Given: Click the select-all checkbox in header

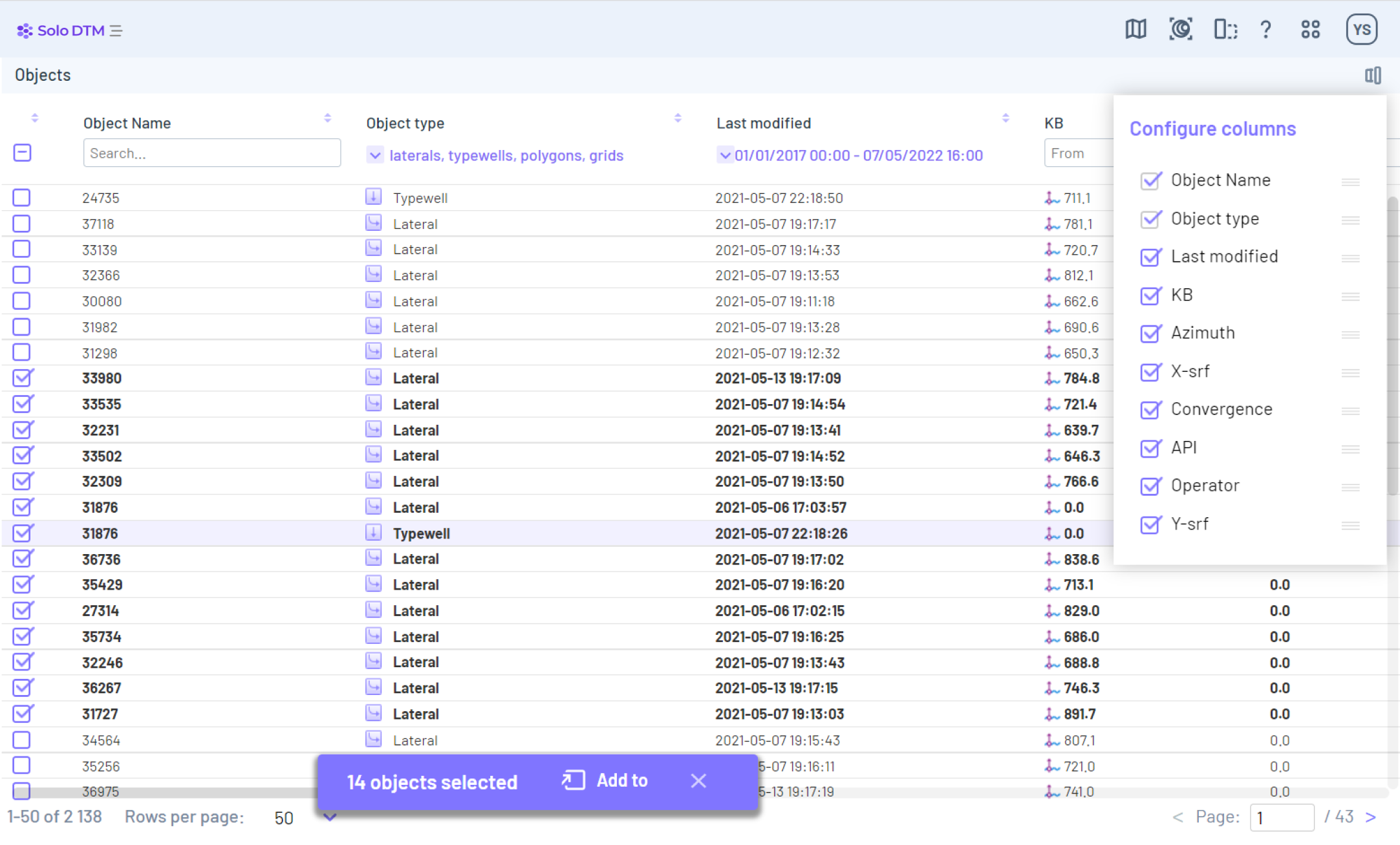Looking at the screenshot, I should tap(22, 153).
